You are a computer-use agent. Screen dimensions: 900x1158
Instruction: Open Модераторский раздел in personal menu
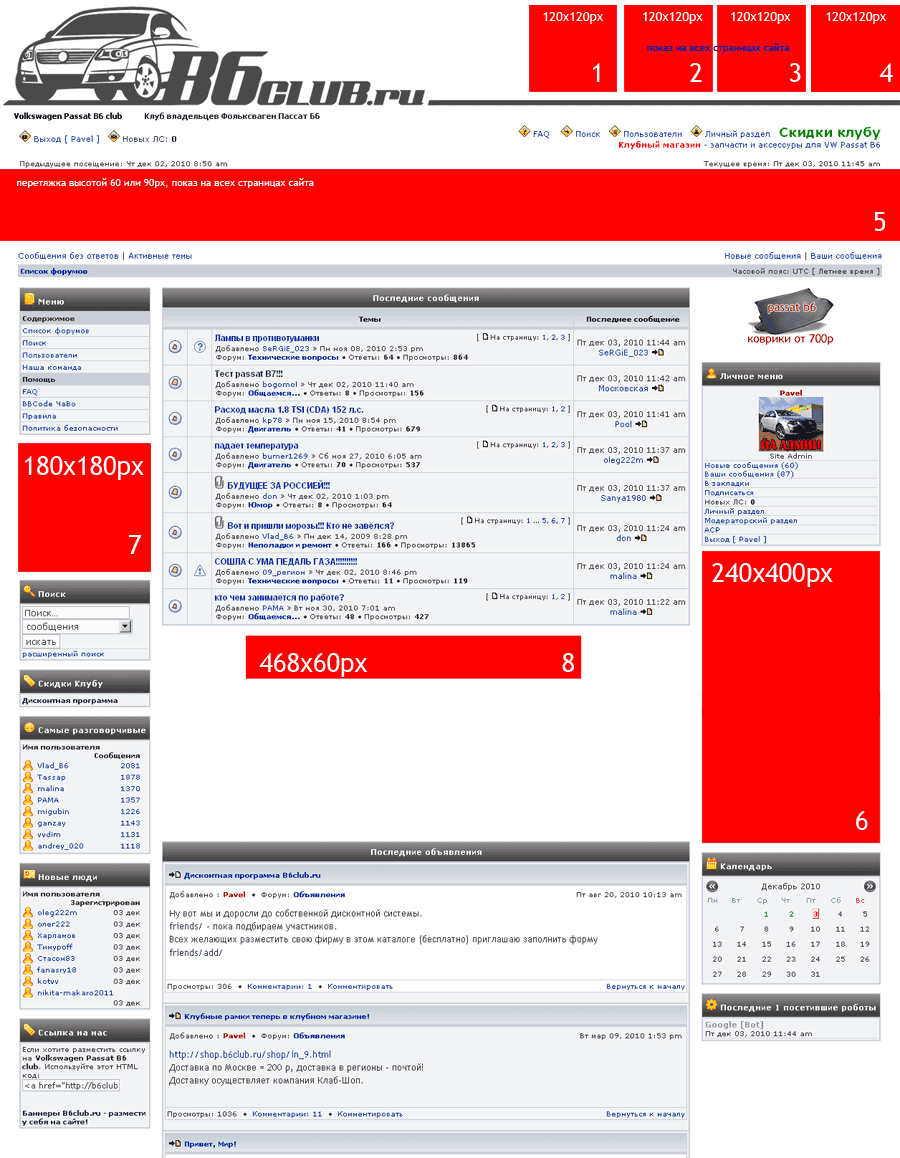pos(751,521)
